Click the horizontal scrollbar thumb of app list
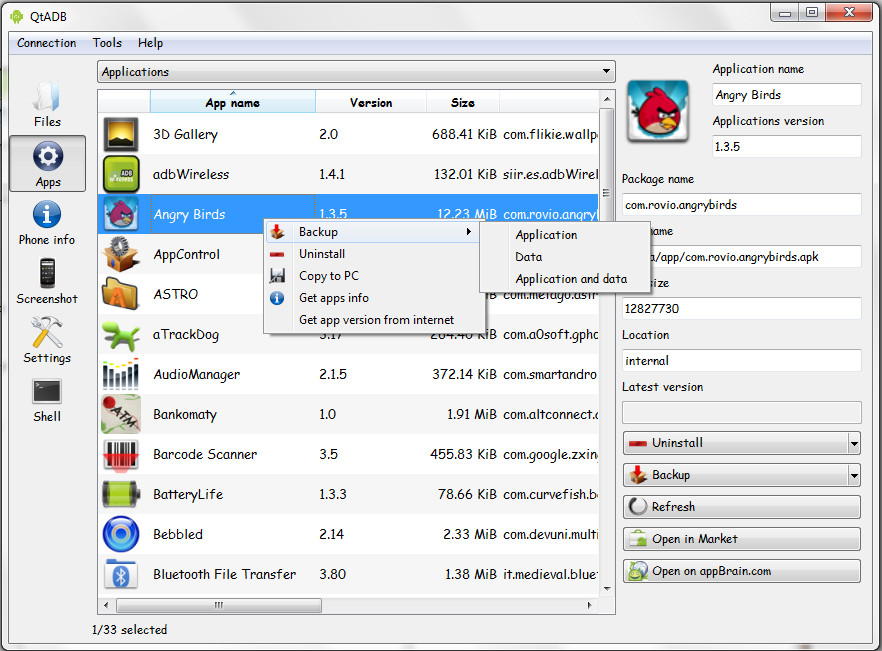 click(219, 605)
